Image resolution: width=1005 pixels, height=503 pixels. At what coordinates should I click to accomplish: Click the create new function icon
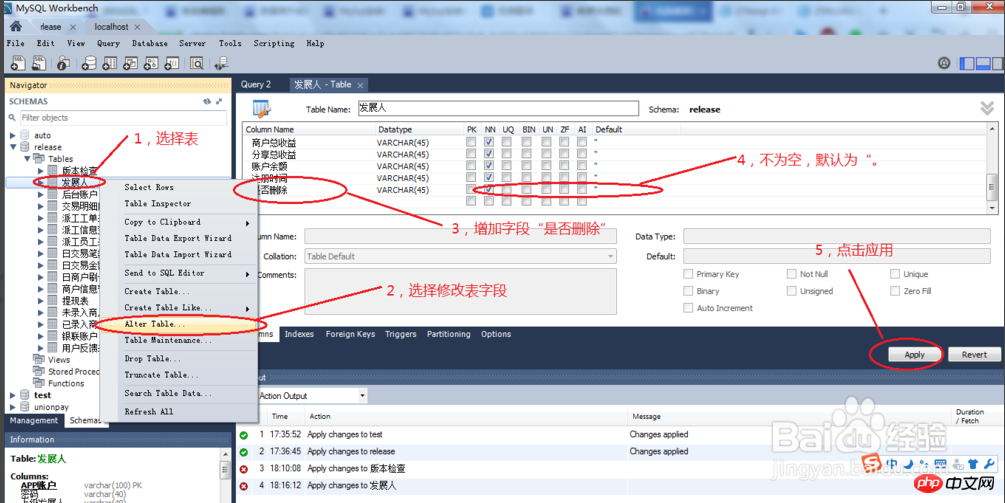pyautogui.click(x=172, y=63)
